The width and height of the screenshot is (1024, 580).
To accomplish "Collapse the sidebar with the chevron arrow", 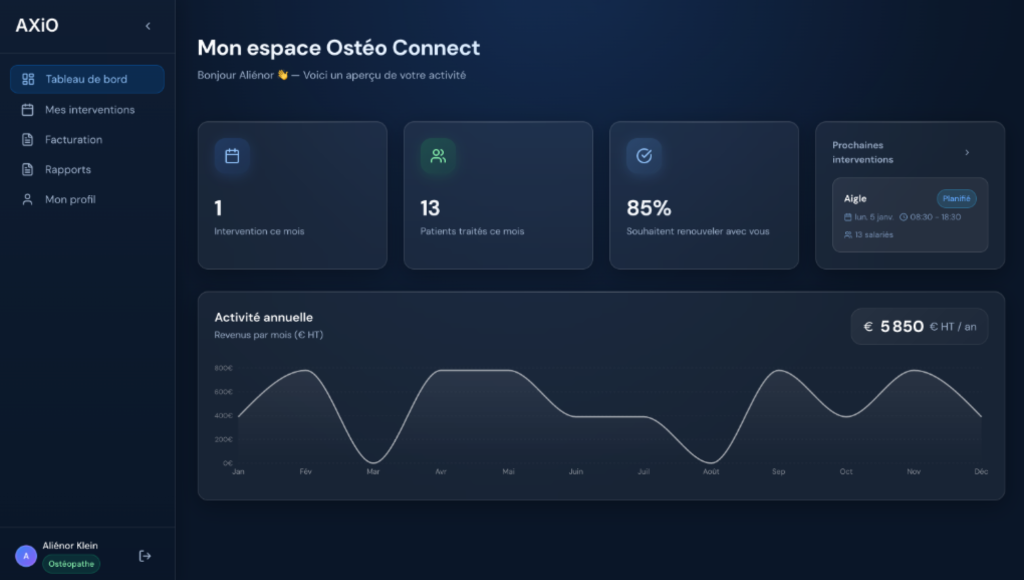I will click(x=148, y=26).
